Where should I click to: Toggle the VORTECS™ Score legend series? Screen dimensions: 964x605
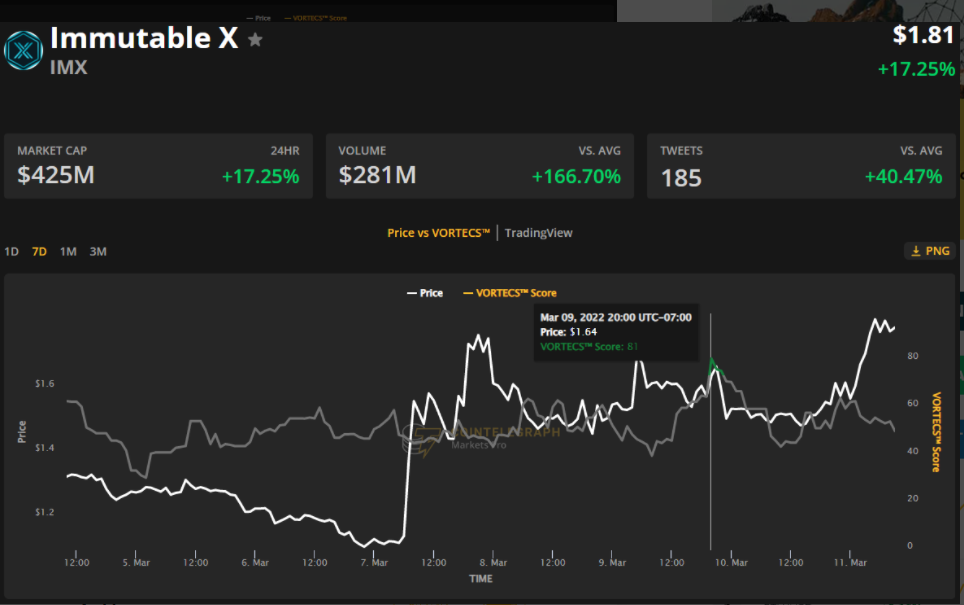(x=510, y=293)
